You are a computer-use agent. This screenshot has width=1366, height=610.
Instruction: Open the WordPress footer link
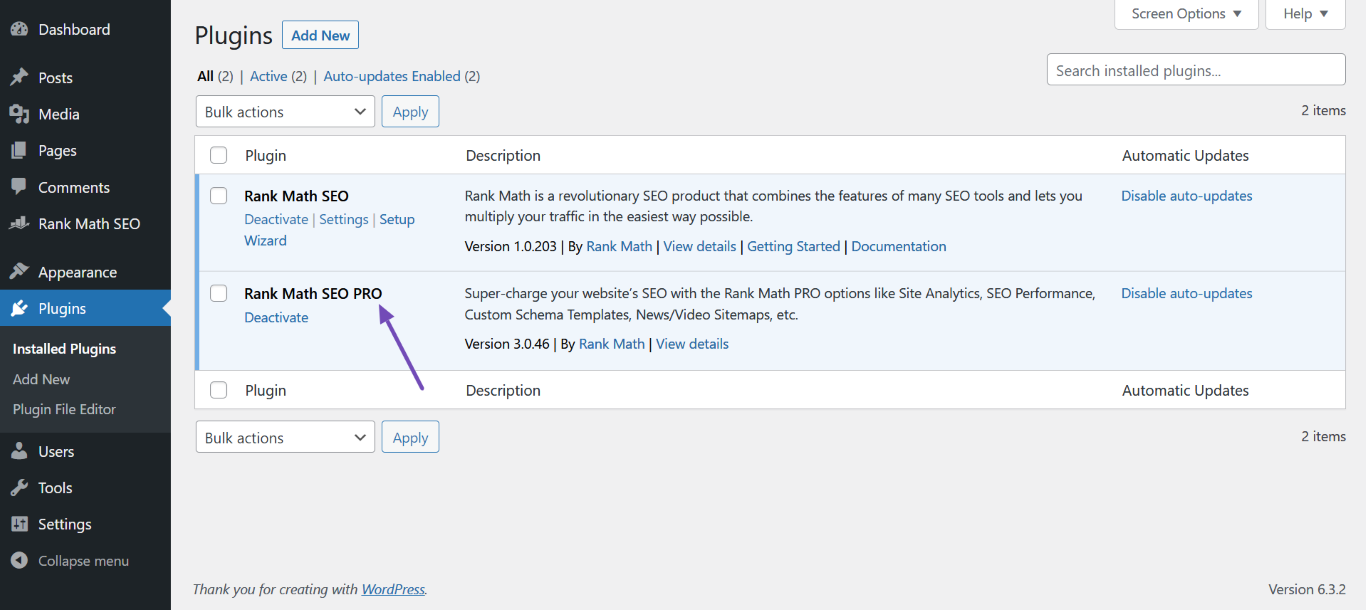point(393,589)
